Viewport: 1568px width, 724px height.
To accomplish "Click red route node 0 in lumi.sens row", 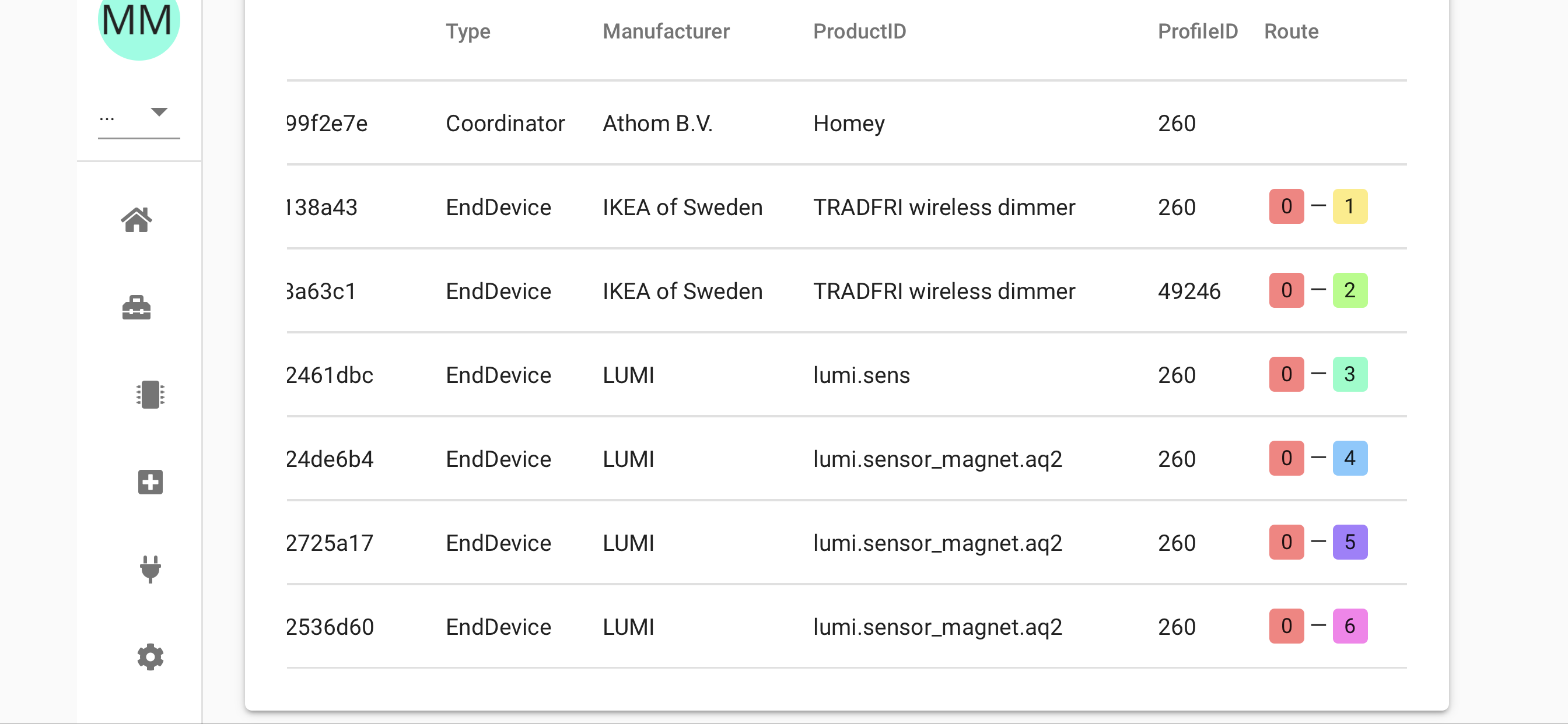I will pos(1286,375).
